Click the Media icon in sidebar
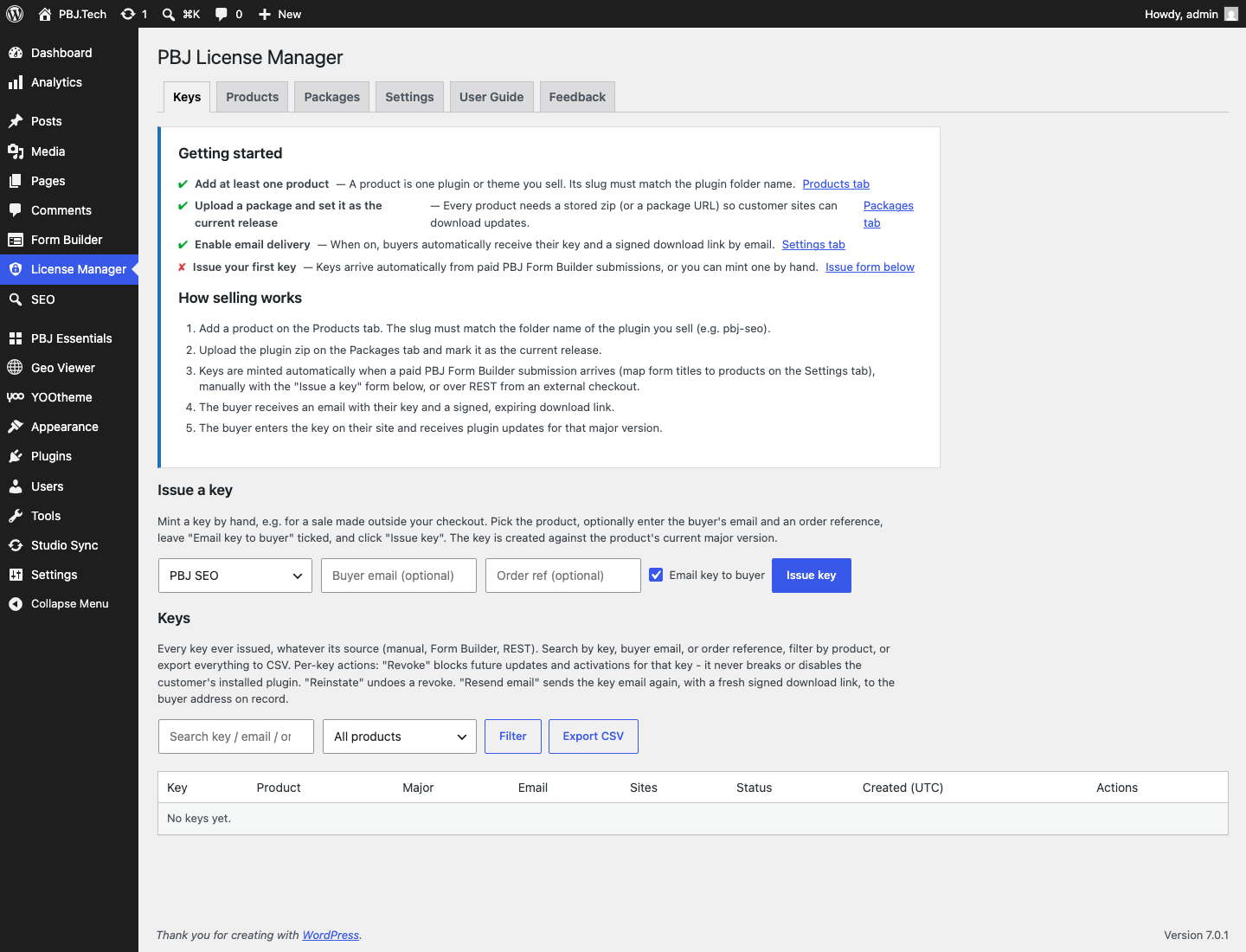This screenshot has width=1246, height=952. pyautogui.click(x=16, y=151)
